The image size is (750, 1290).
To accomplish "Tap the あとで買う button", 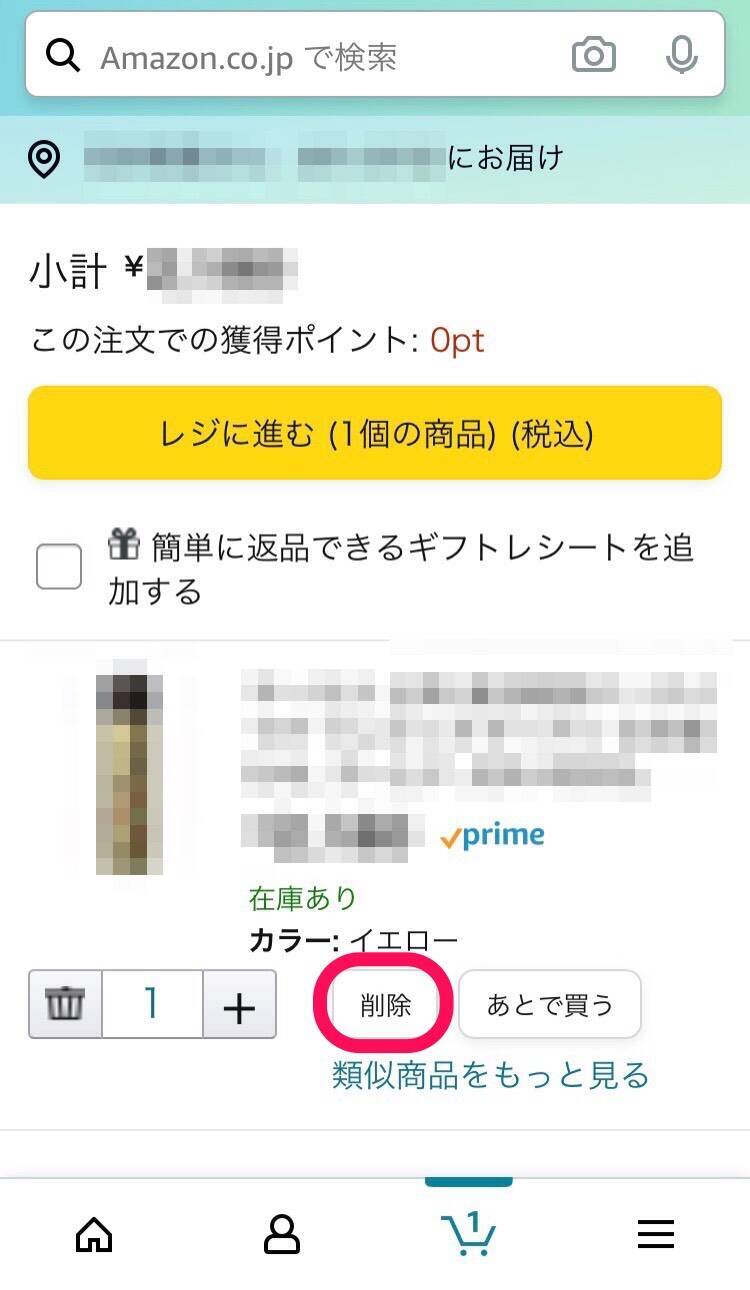I will tap(549, 1004).
